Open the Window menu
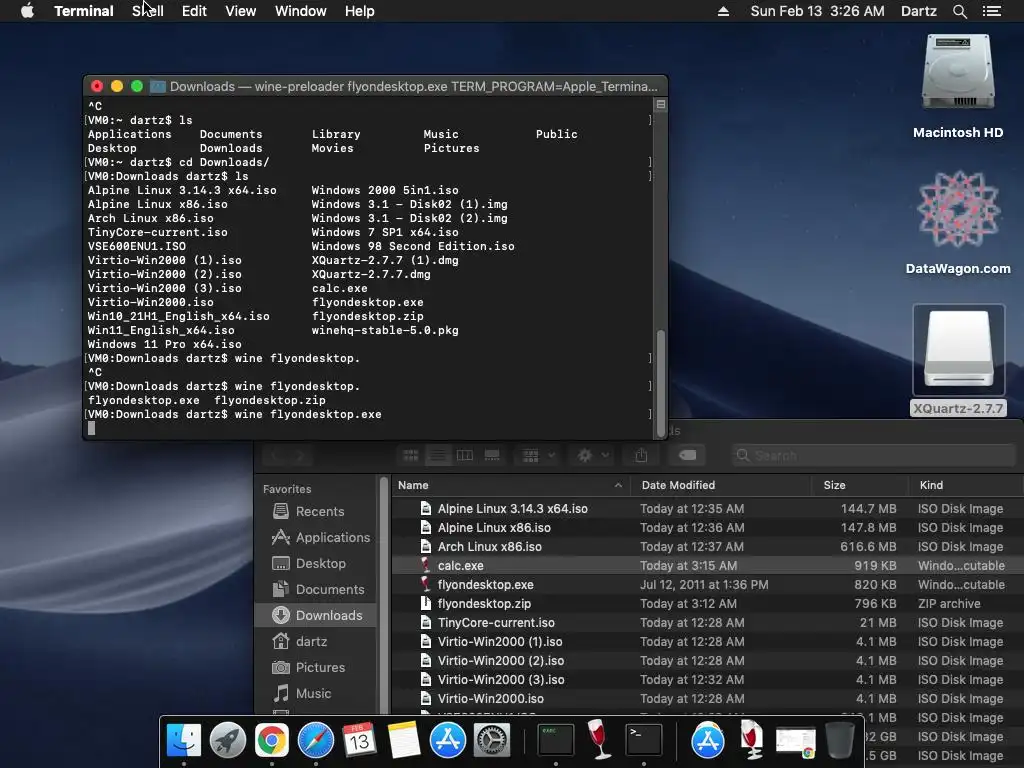 click(x=300, y=11)
